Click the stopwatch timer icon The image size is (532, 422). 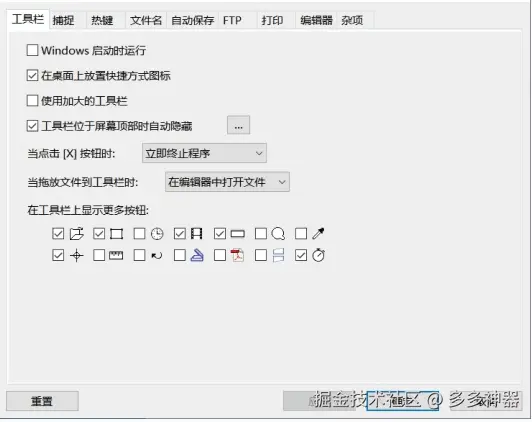coord(318,255)
